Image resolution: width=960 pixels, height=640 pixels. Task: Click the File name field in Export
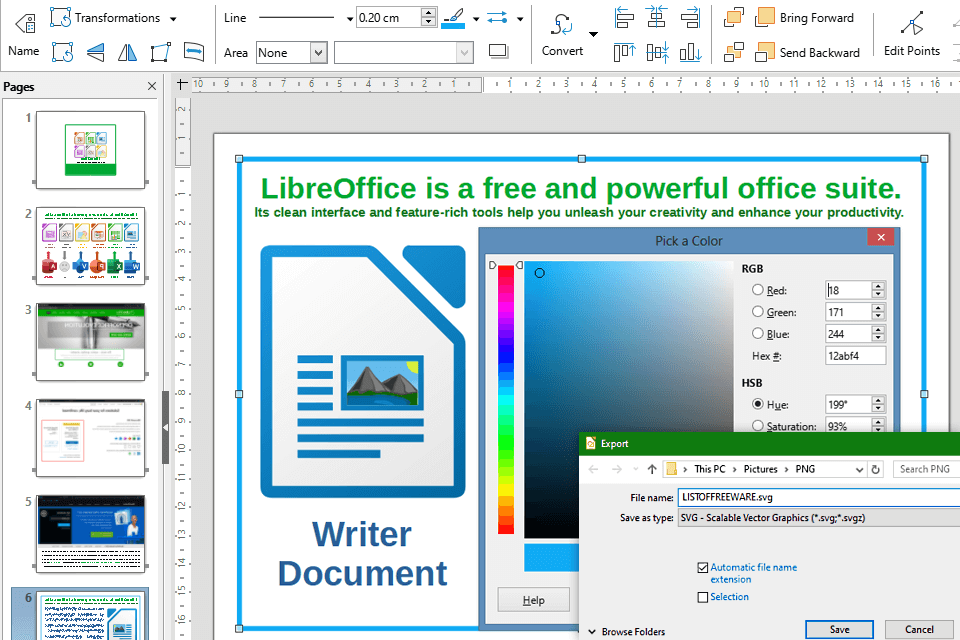click(x=819, y=497)
